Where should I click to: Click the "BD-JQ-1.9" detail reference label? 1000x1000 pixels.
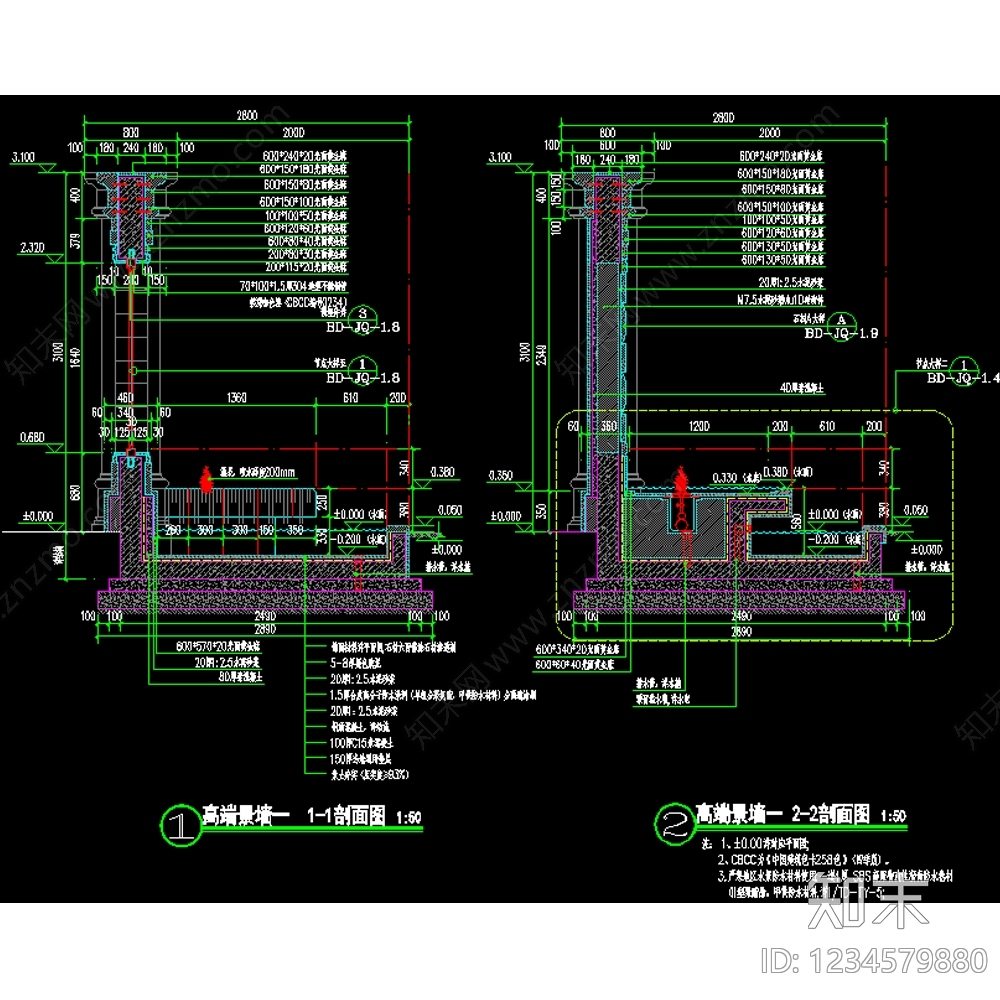(x=841, y=333)
